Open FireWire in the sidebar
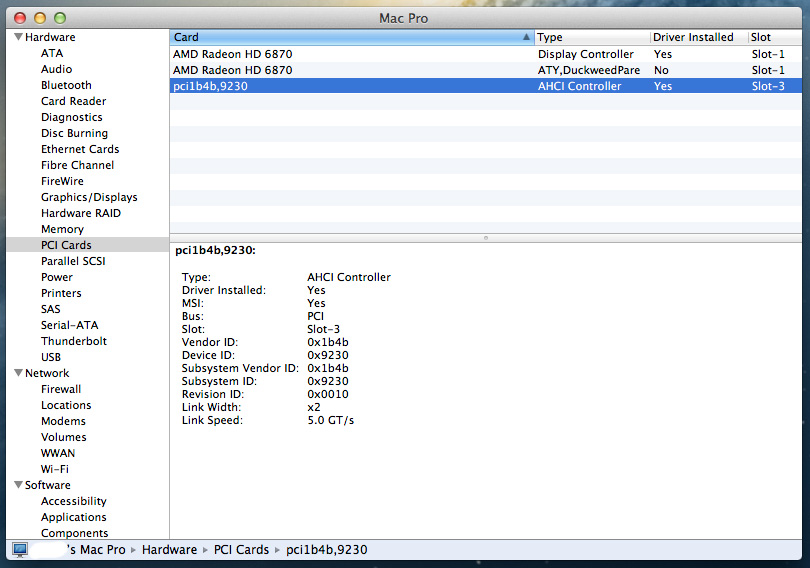Screen dimensions: 810x568 pos(62,181)
